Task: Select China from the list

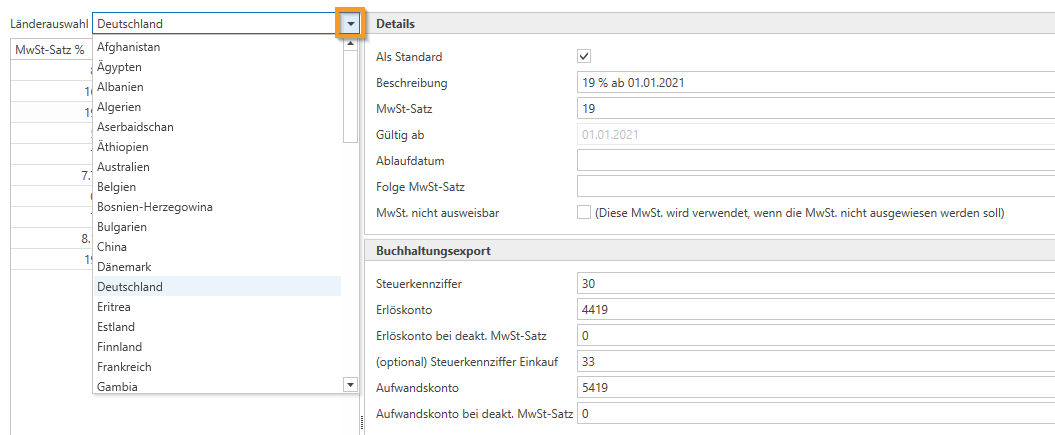Action: click(112, 247)
